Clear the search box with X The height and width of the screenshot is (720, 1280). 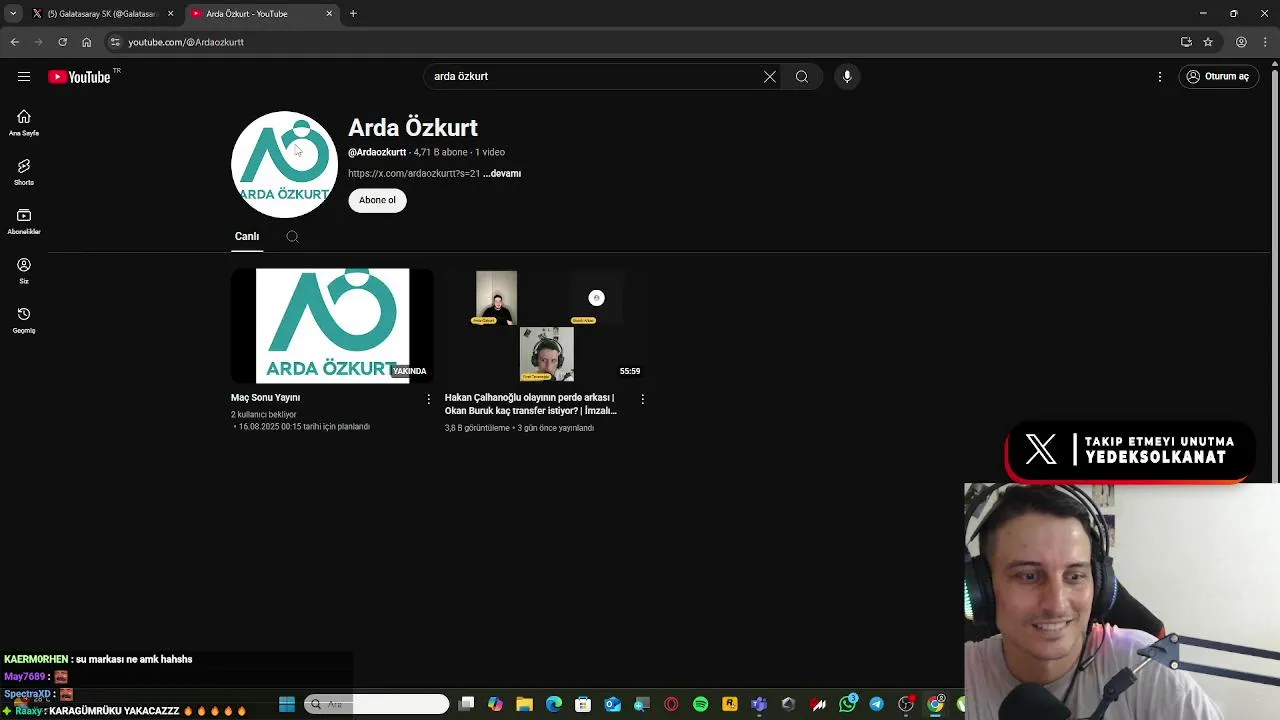coord(770,76)
